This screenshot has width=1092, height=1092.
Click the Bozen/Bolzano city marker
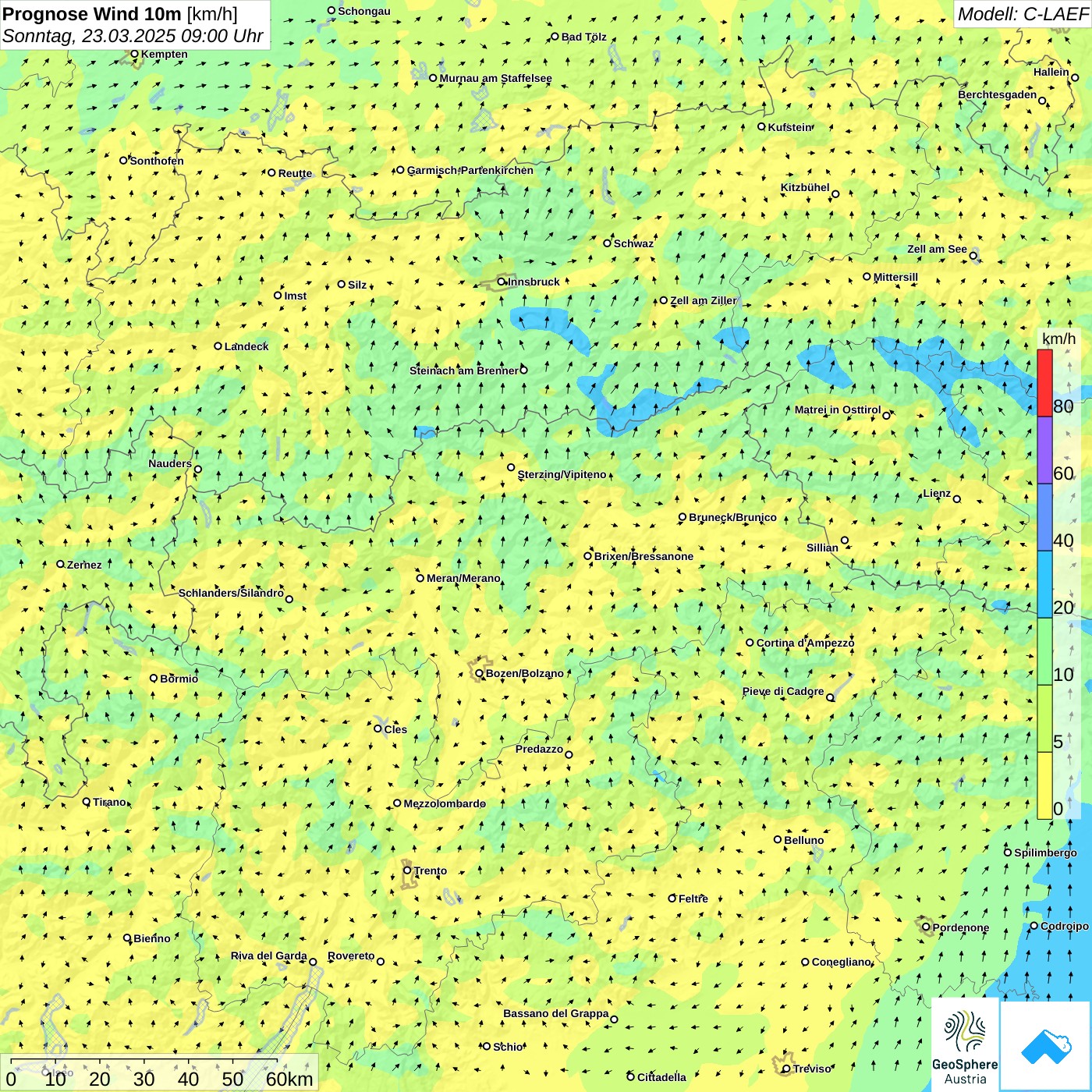(x=480, y=673)
